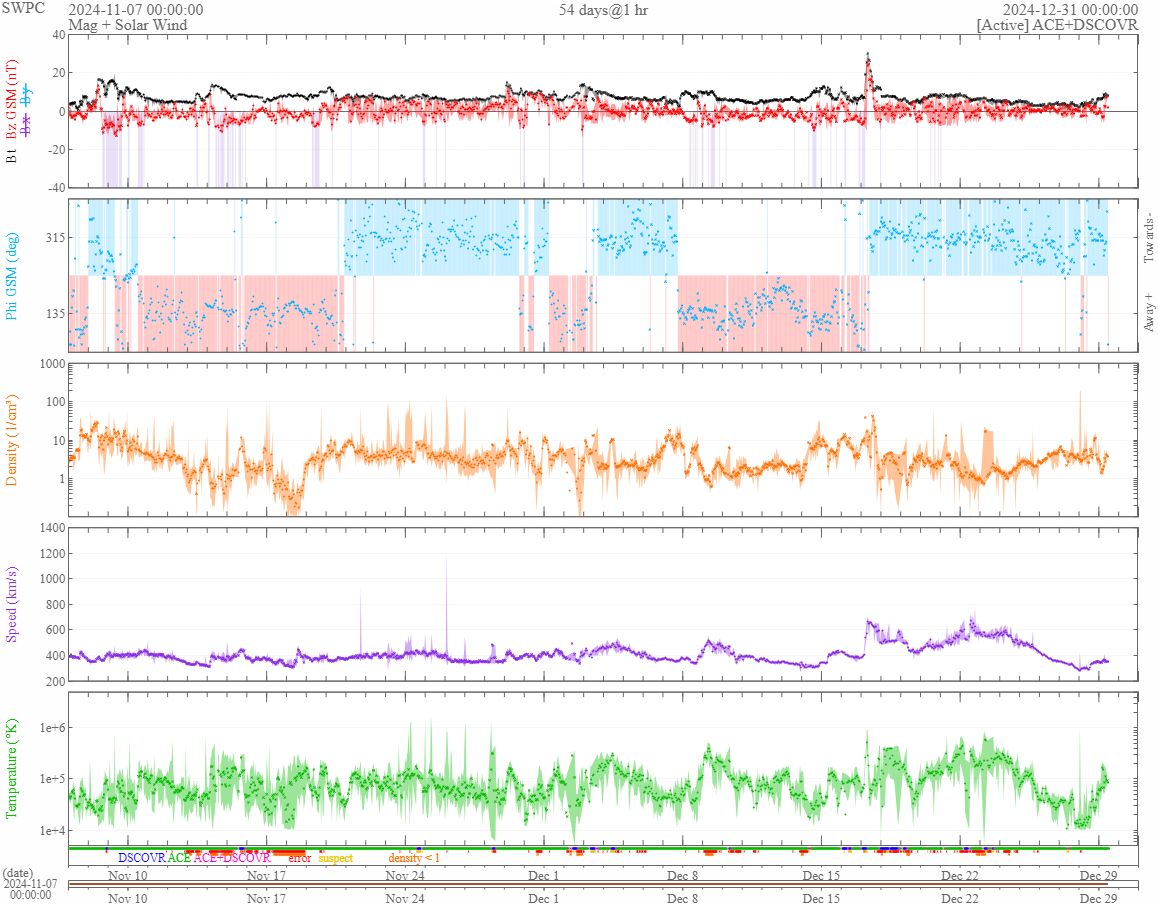Image resolution: width=1158 pixels, height=905 pixels.
Task: Click the '135' Phi axis tick
Action: [x=55, y=313]
